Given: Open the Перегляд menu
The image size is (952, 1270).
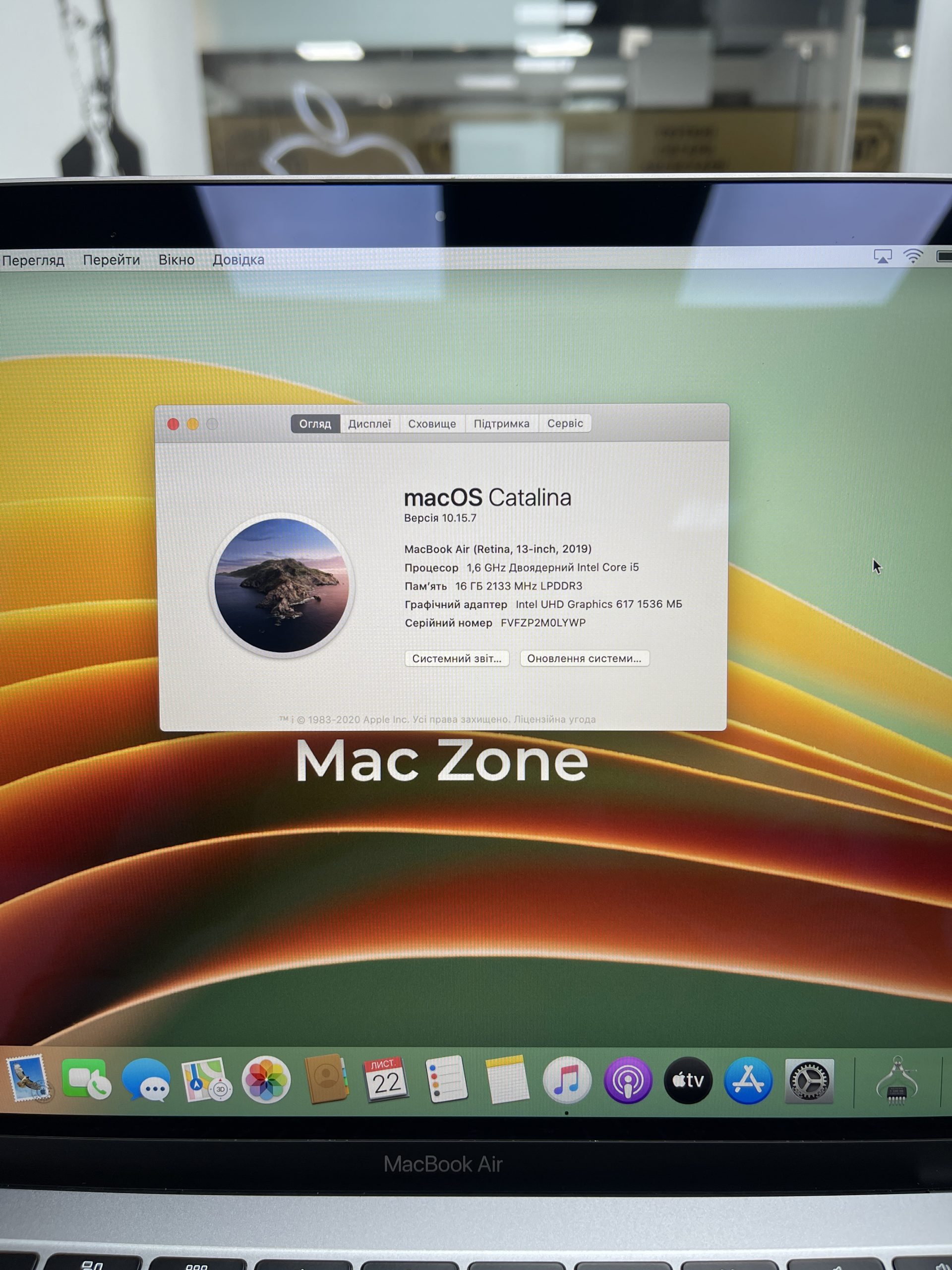Looking at the screenshot, I should point(33,260).
